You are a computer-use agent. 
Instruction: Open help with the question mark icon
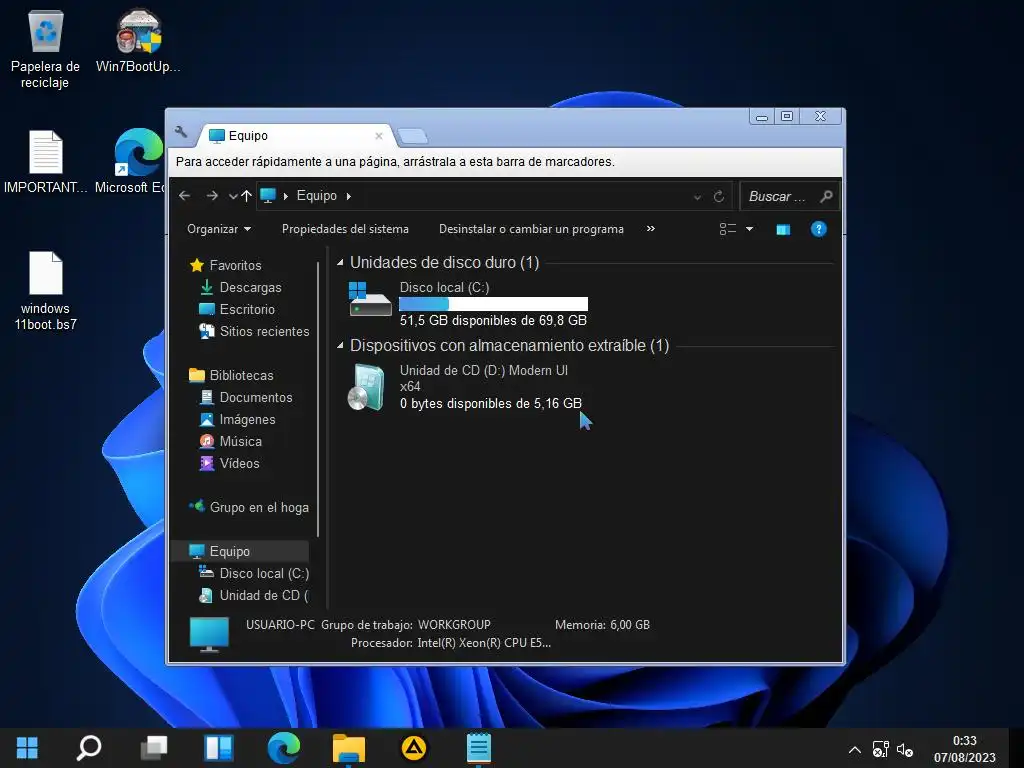click(818, 229)
